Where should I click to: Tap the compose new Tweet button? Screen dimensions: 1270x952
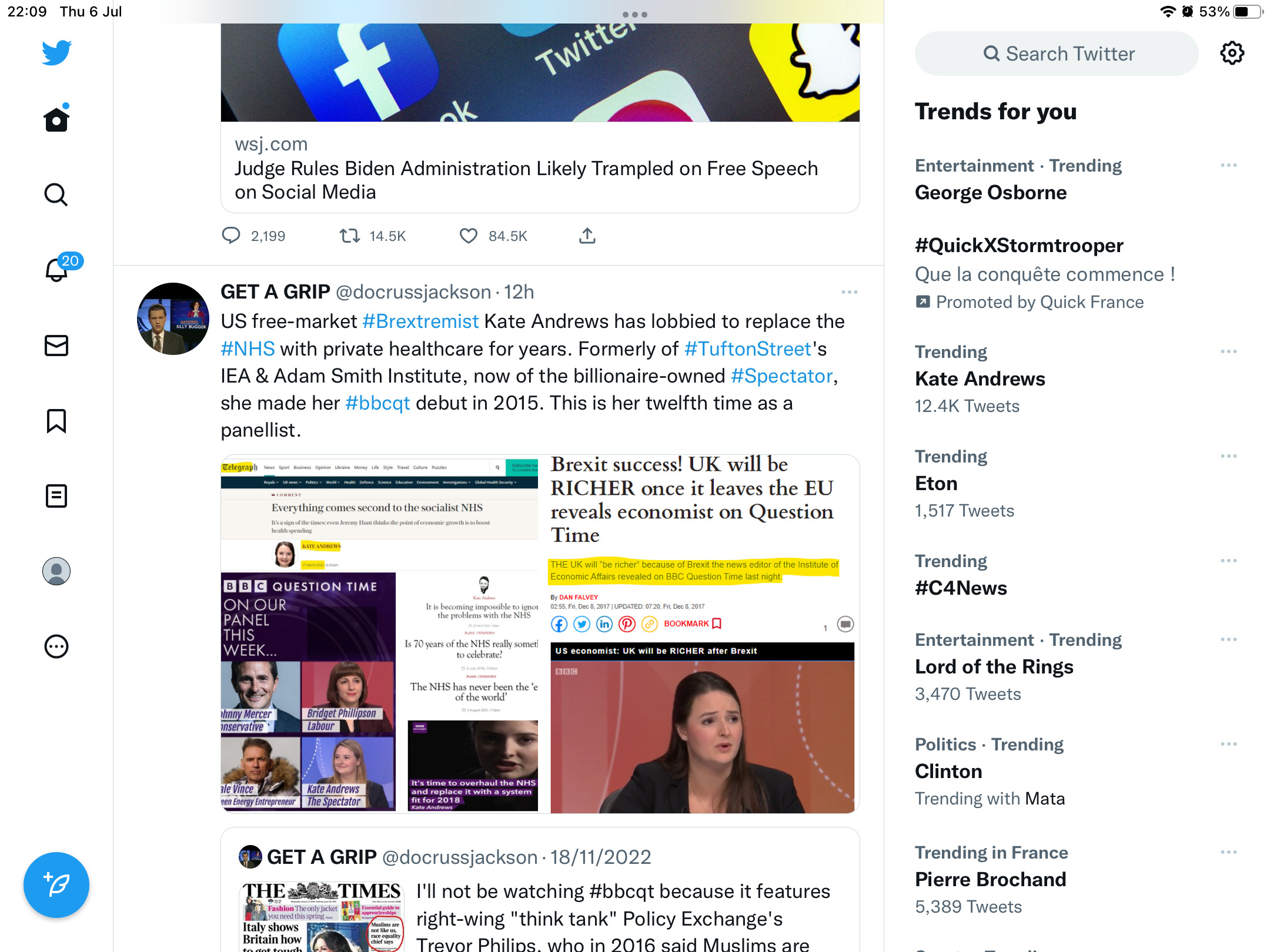pos(56,884)
